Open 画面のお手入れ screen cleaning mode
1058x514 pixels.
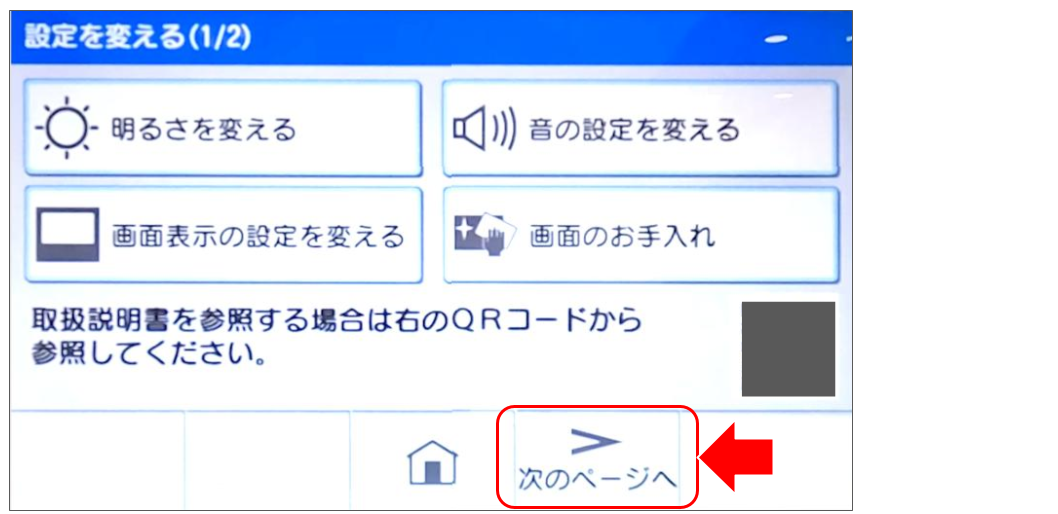640,235
